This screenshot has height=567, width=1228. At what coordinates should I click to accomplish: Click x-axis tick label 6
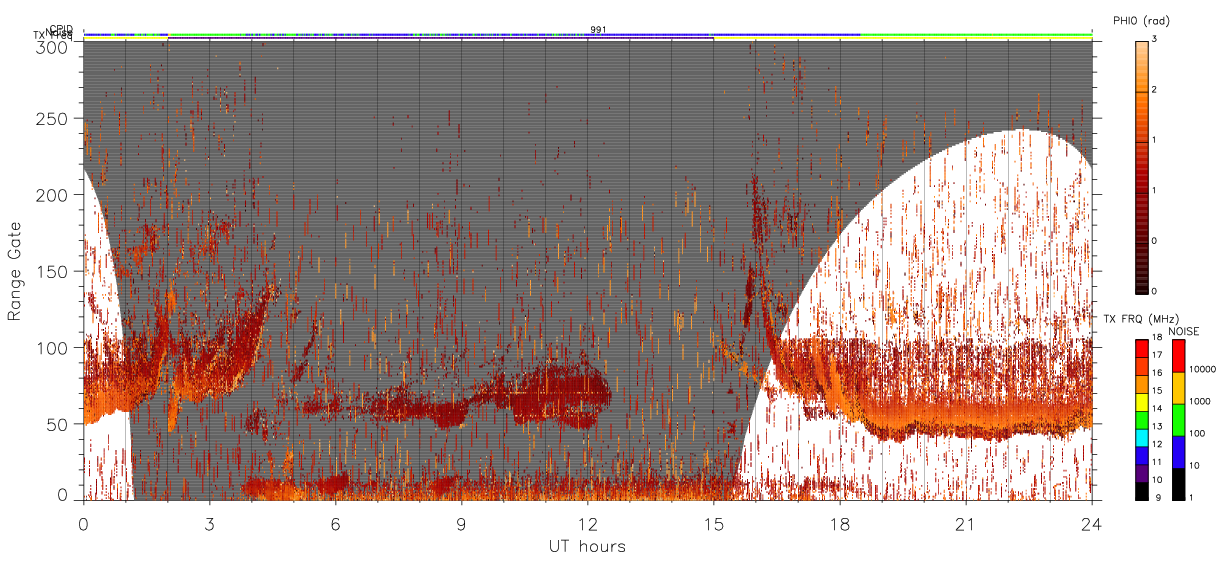335,523
